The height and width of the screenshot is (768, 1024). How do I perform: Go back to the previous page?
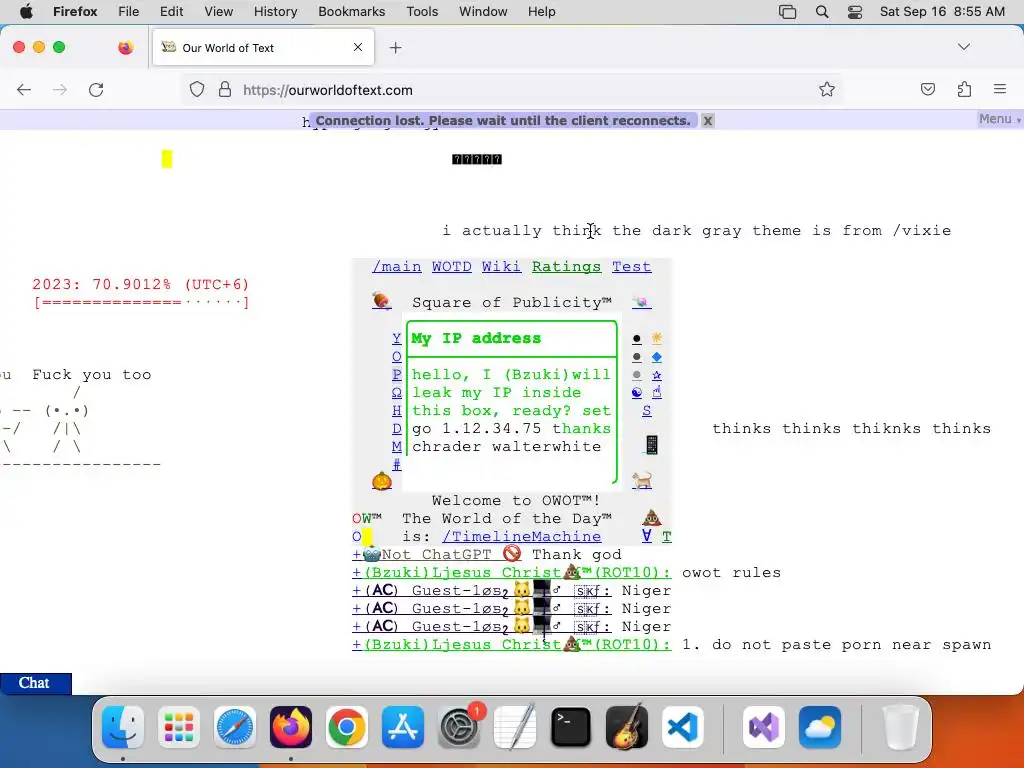(24, 89)
